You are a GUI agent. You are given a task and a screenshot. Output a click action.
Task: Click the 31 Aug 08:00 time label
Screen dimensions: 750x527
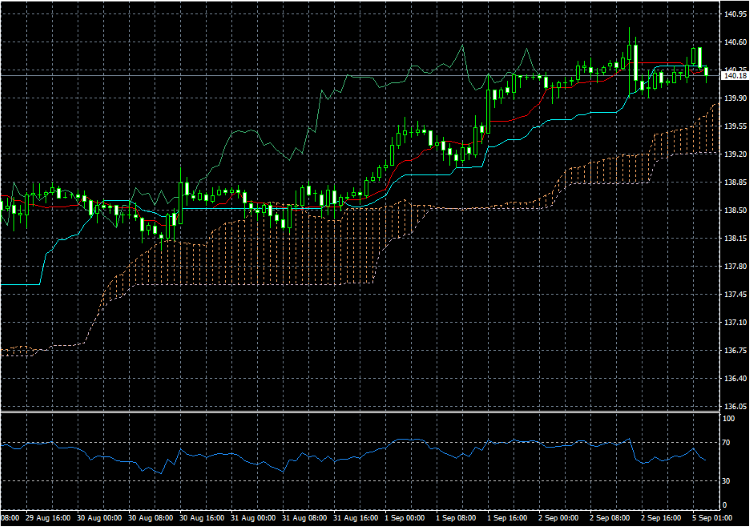point(304,518)
